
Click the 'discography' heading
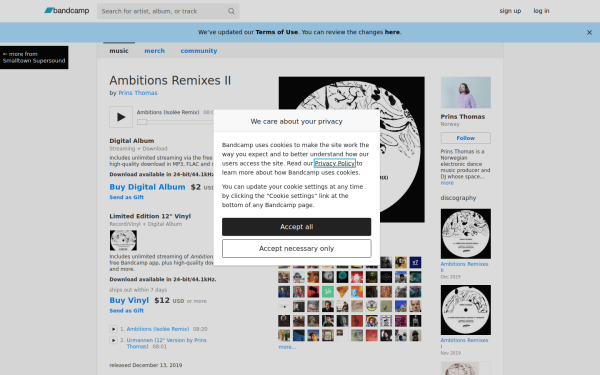pyautogui.click(x=458, y=198)
